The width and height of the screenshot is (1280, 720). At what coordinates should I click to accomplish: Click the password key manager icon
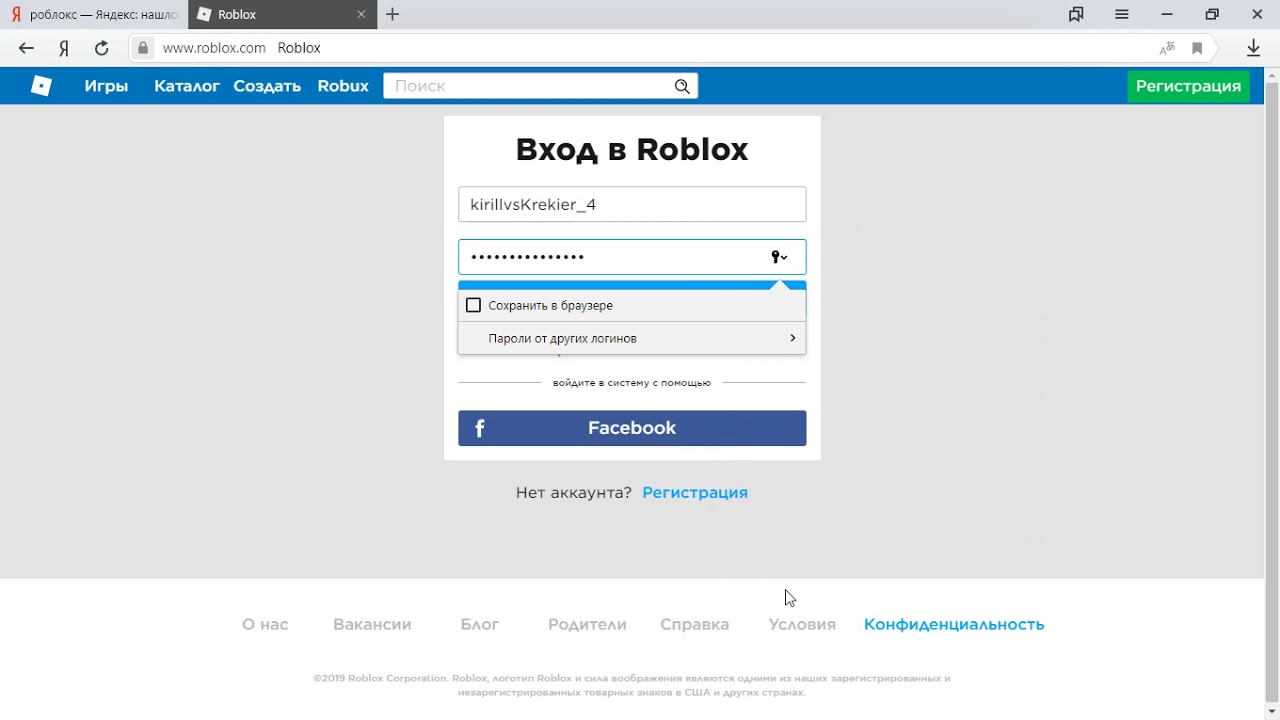pyautogui.click(x=779, y=257)
